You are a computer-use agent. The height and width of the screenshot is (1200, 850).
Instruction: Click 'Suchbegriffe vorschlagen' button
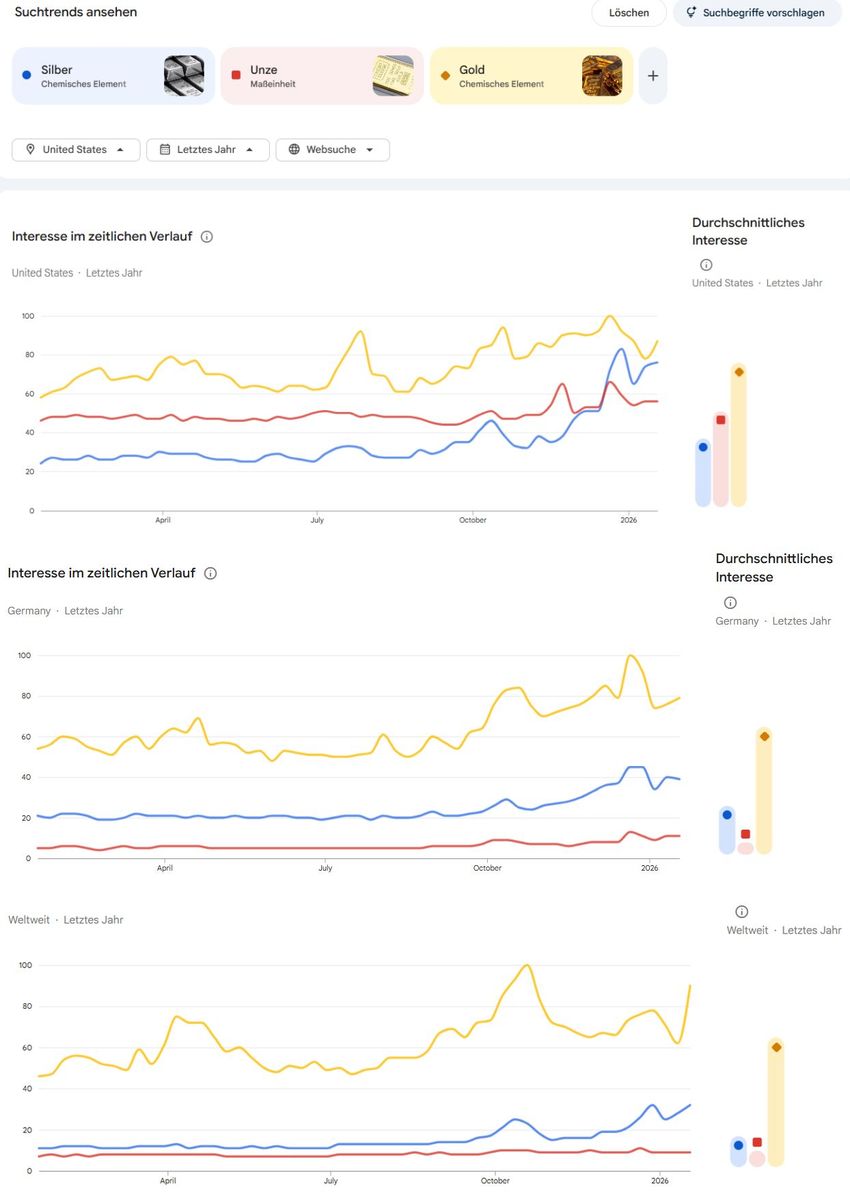tap(756, 13)
